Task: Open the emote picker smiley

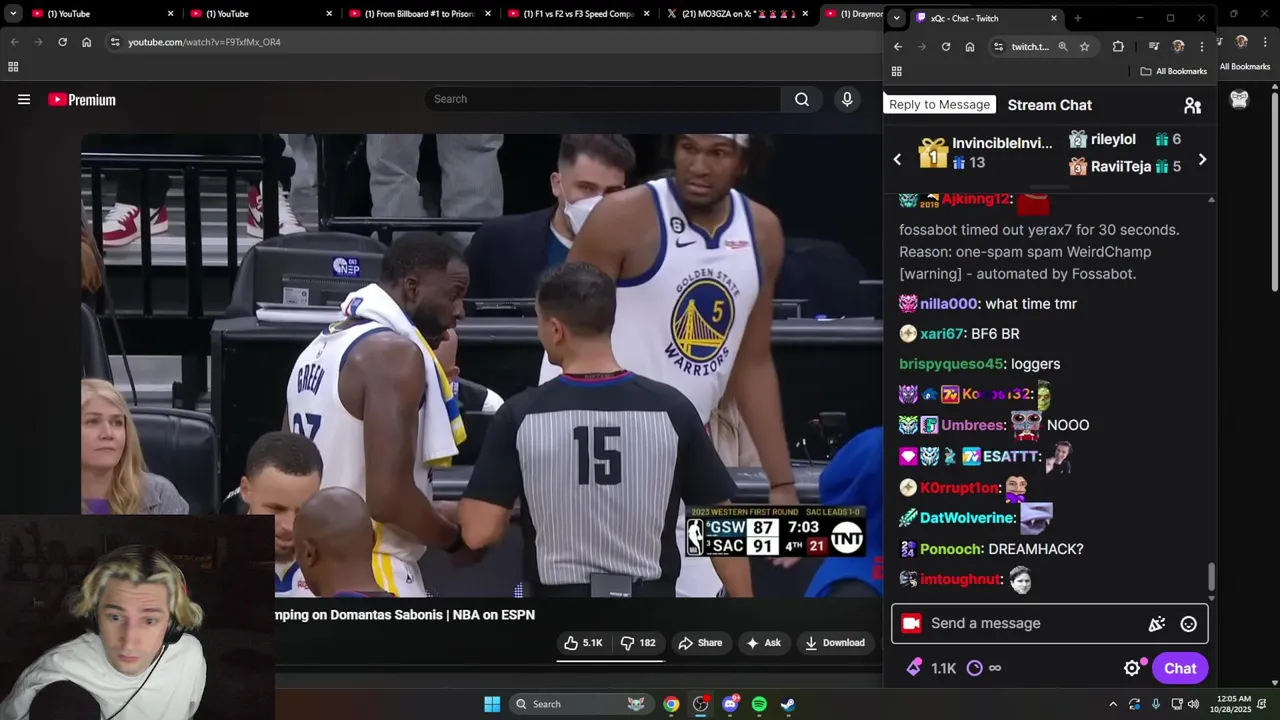Action: [x=1188, y=624]
